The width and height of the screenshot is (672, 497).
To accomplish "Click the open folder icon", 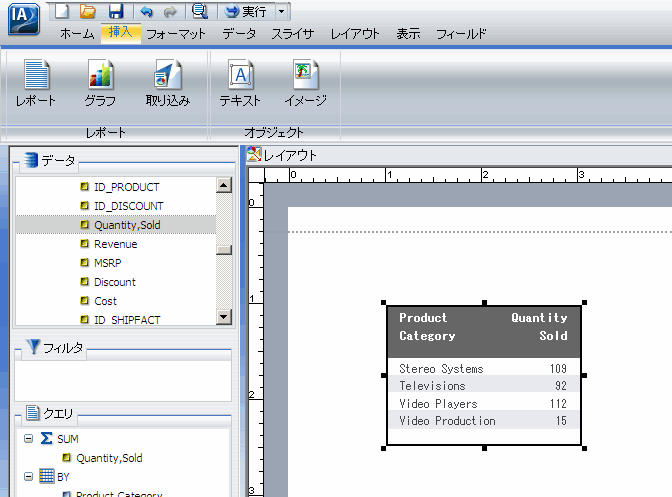I will point(88,11).
